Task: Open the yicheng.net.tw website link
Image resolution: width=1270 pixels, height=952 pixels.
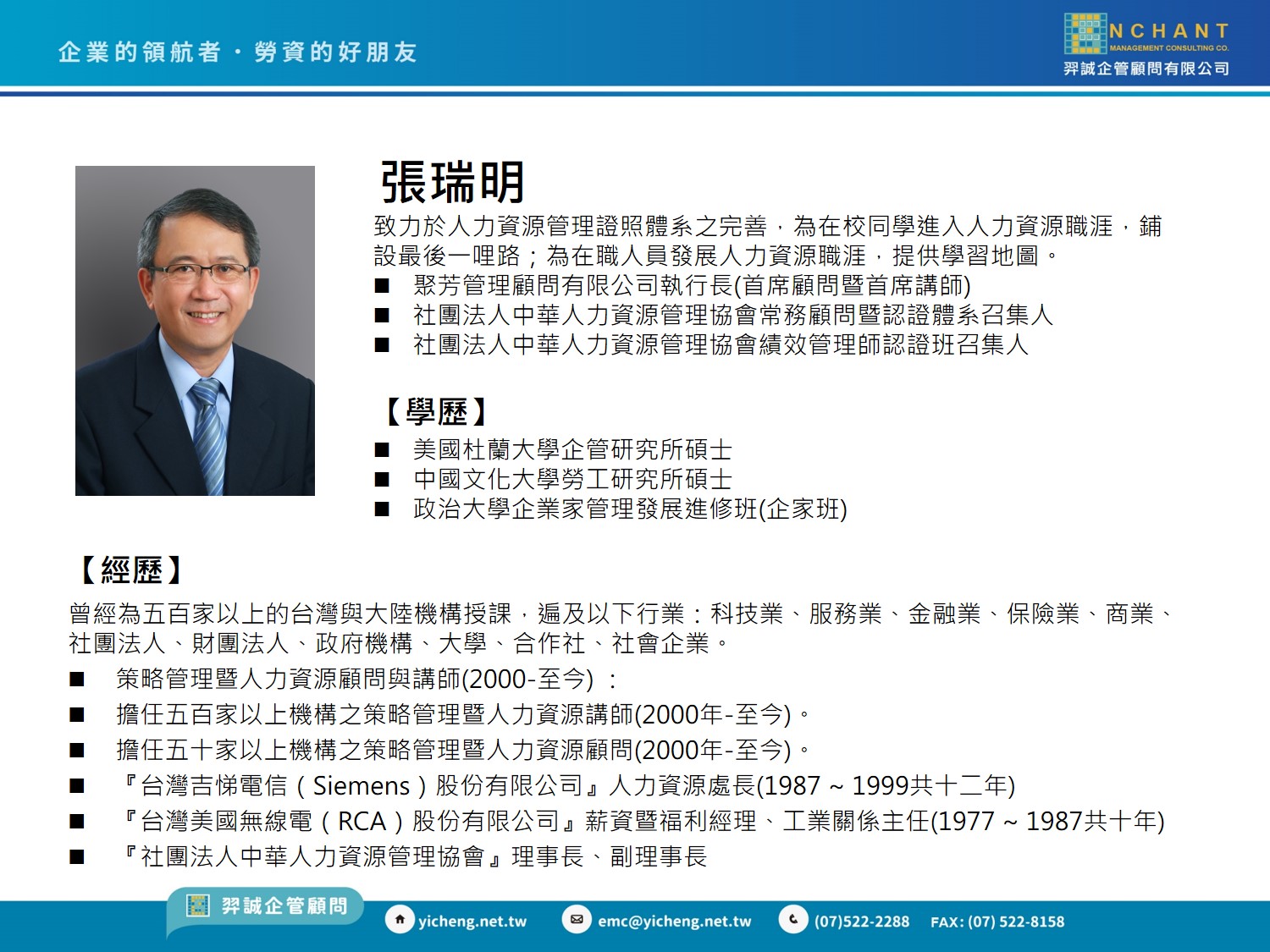Action: [472, 922]
